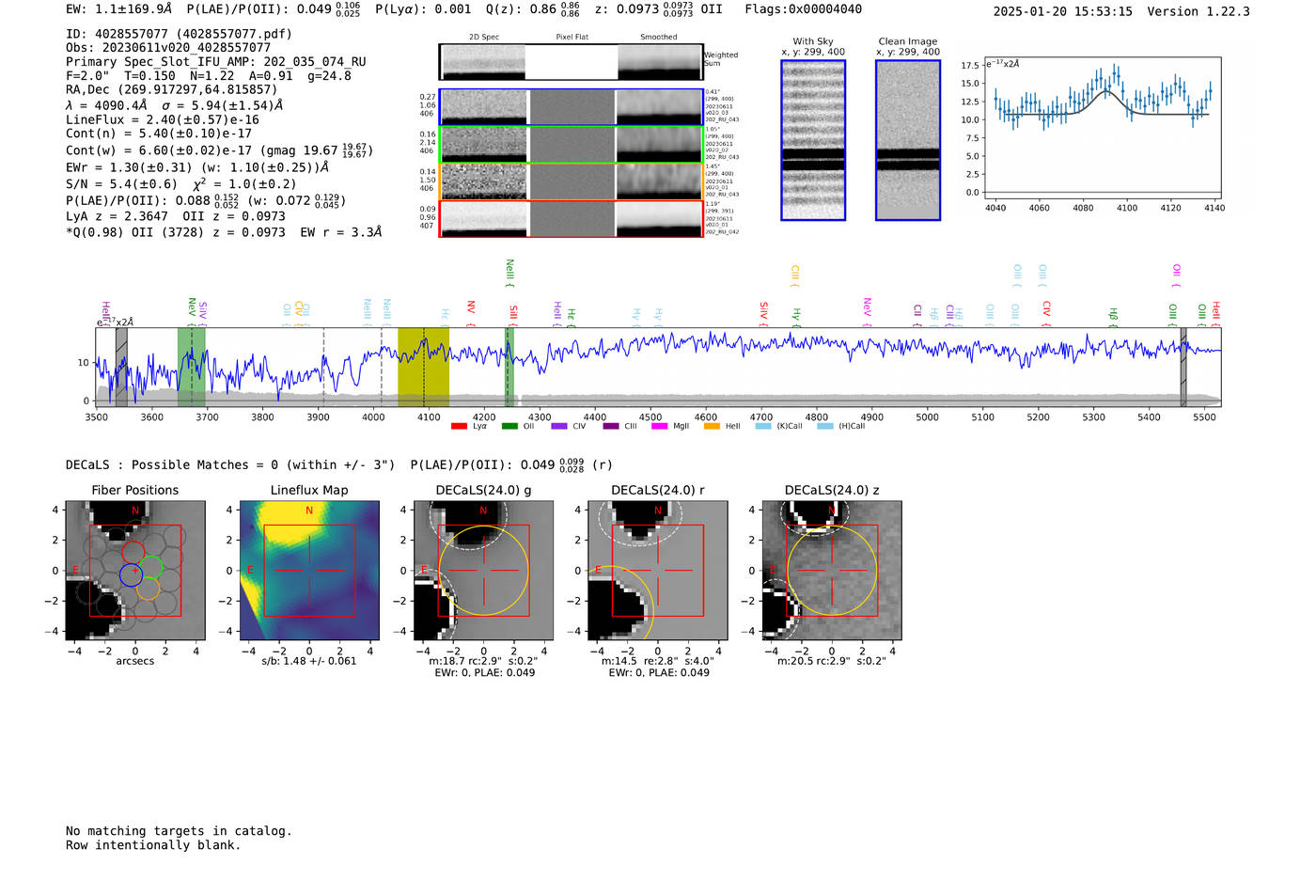Click the *Q(0.98) OII (3728) line
This screenshot has height=896, width=1316.
(224, 231)
